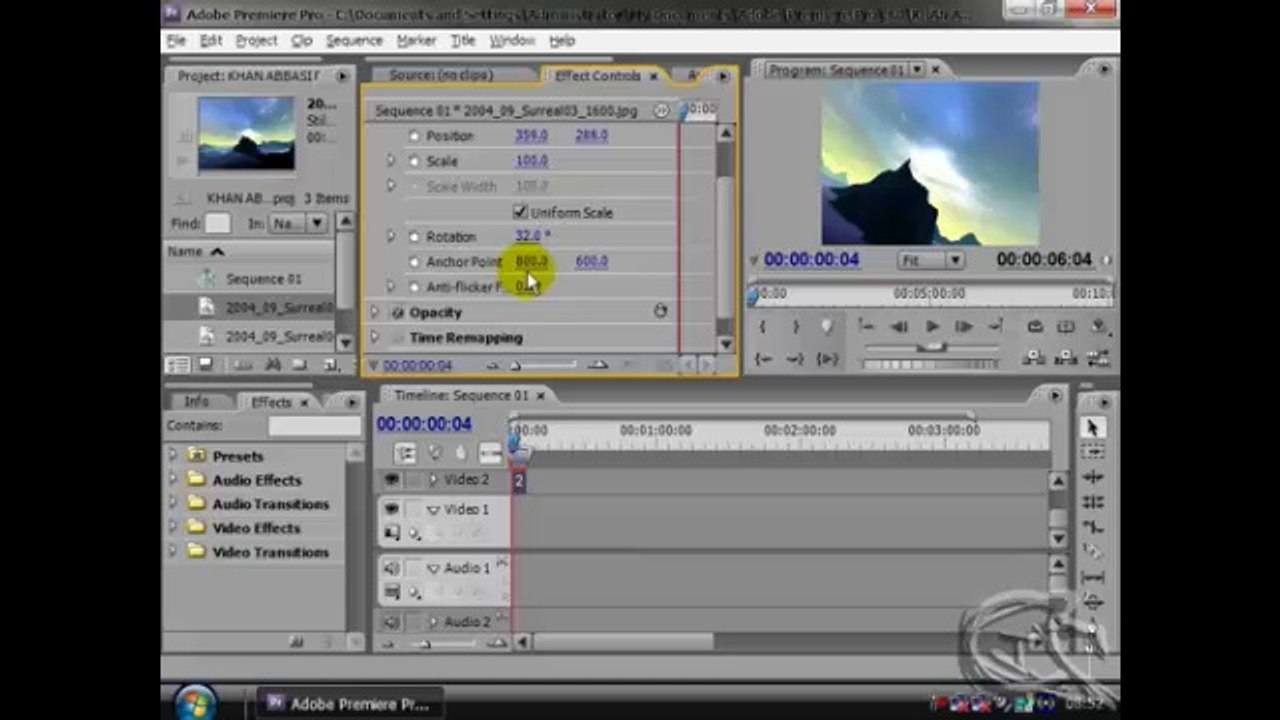The width and height of the screenshot is (1280, 720).
Task: Toggle animation stopwatch for Anchor Point
Action: [414, 261]
